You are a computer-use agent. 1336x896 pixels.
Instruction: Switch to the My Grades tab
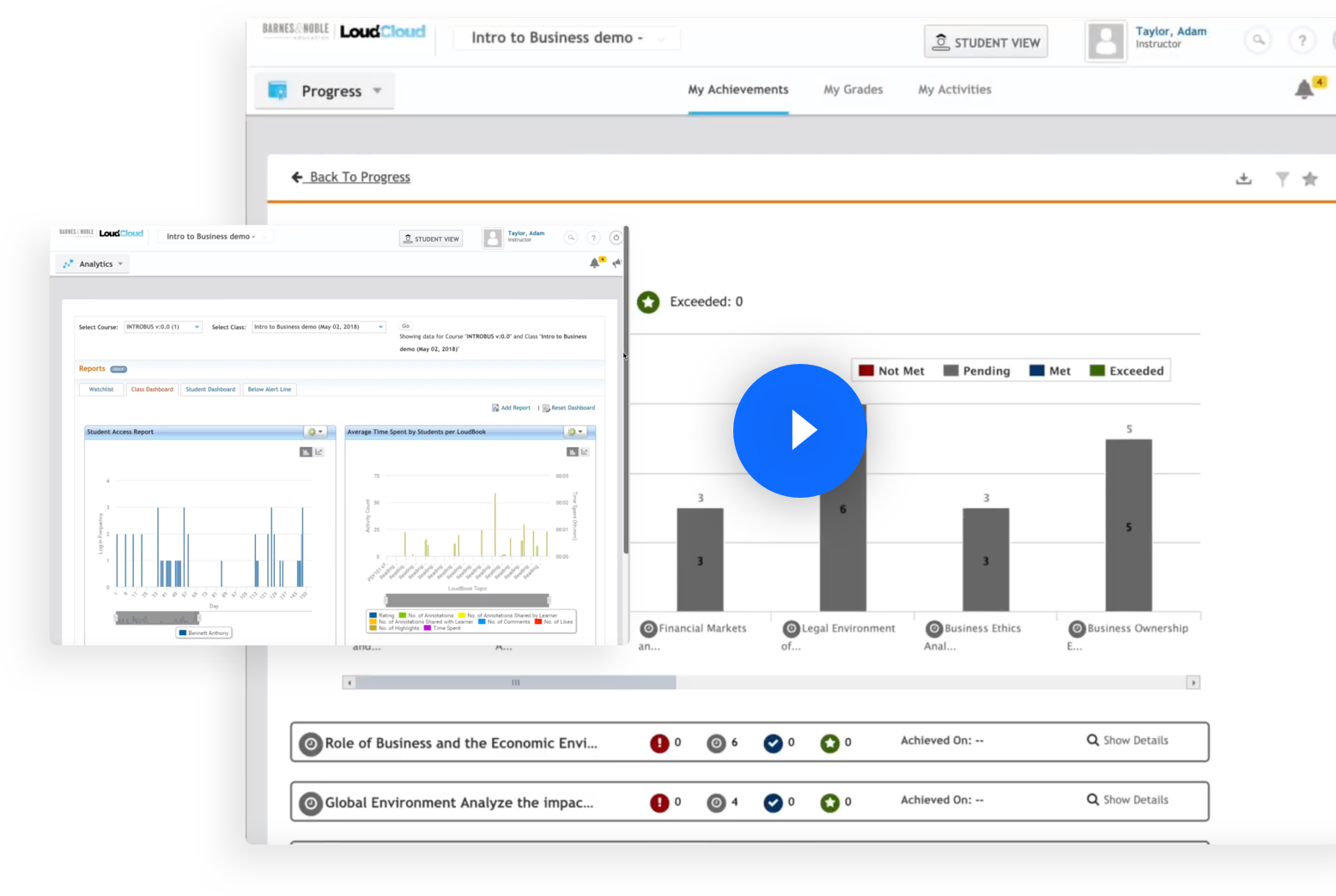point(853,89)
